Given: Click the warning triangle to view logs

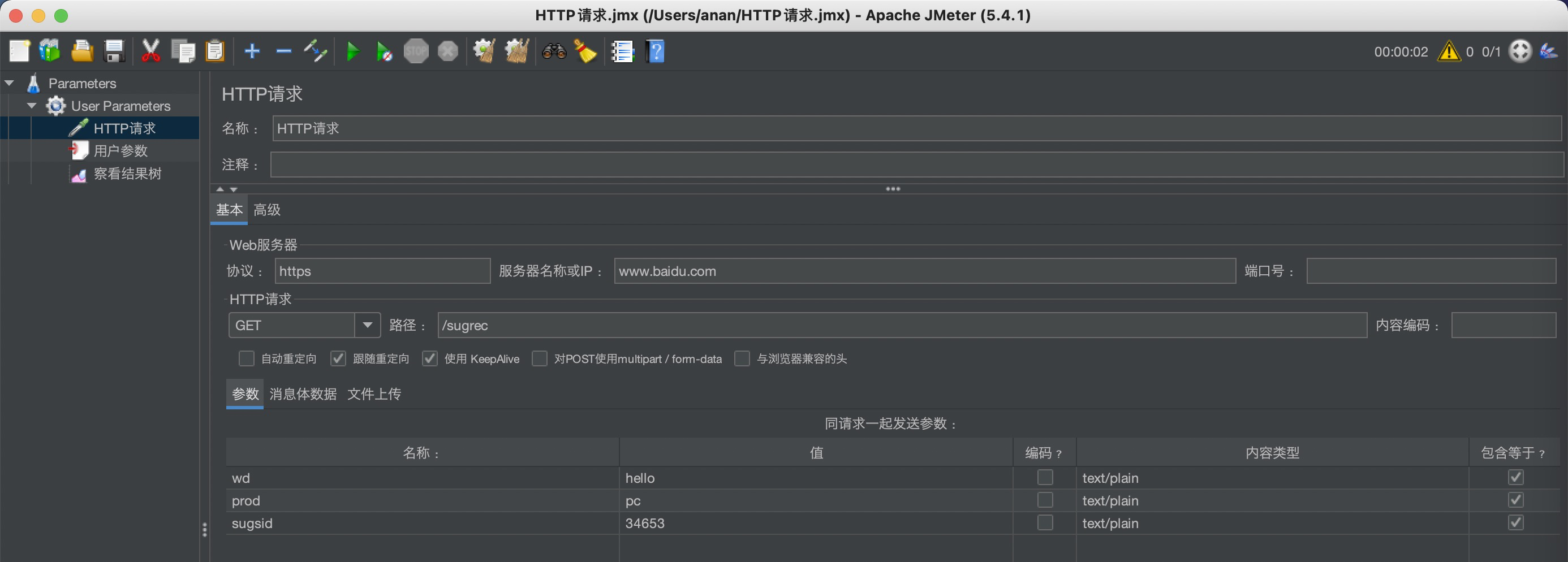Looking at the screenshot, I should tap(1449, 51).
